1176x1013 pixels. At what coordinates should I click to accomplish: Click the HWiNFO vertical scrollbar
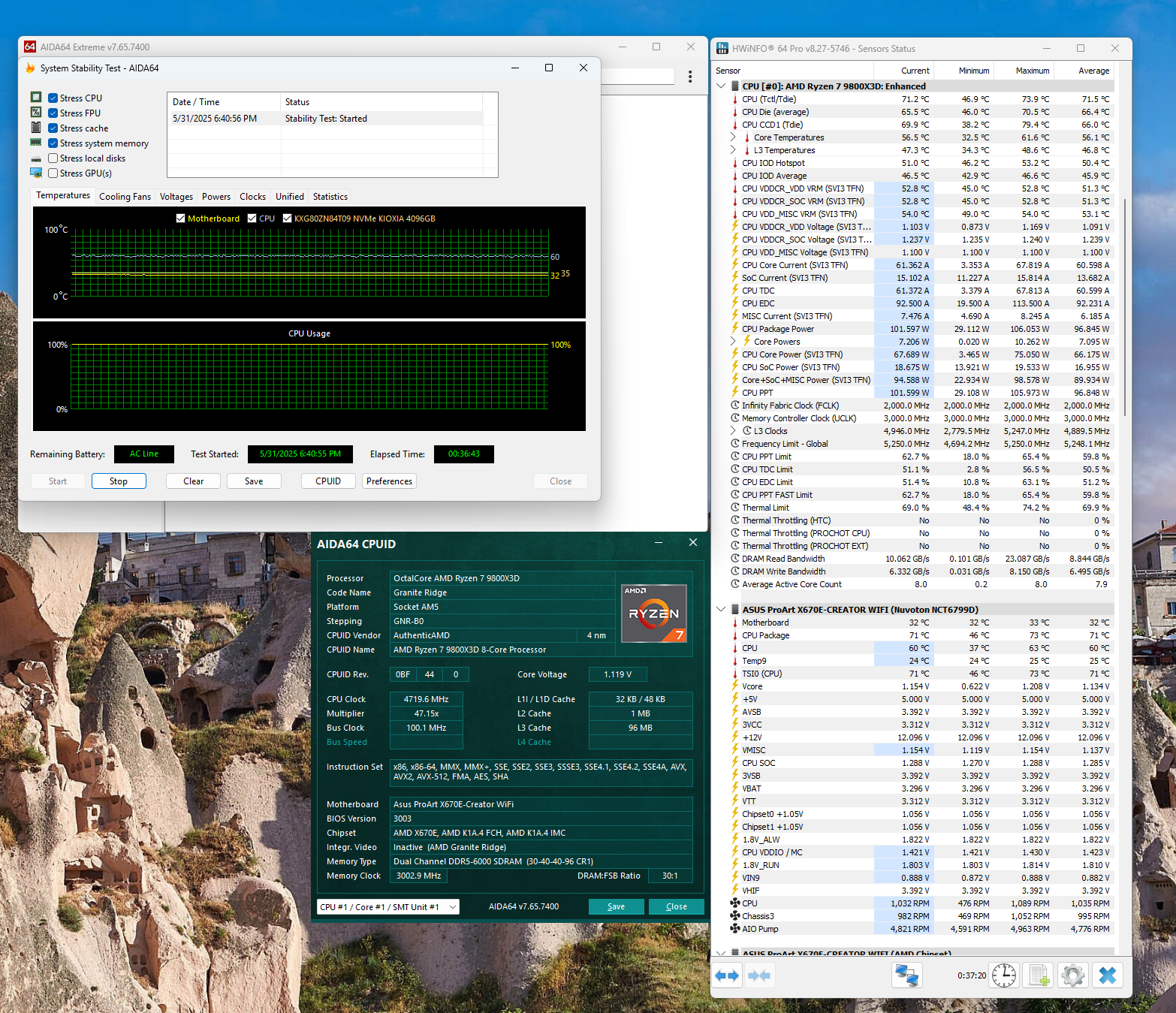1124,308
